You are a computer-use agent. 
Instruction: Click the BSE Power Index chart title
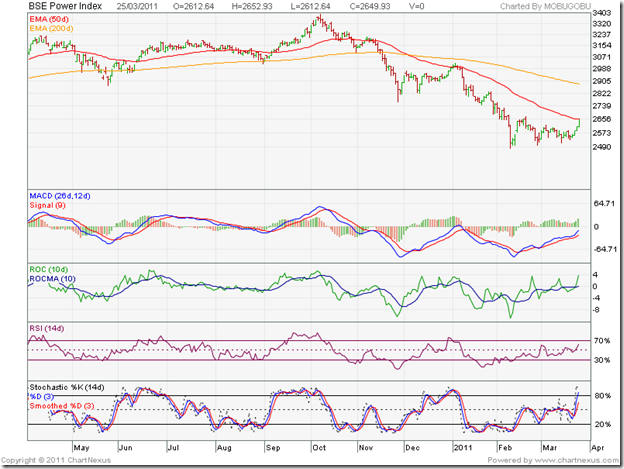(65, 6)
